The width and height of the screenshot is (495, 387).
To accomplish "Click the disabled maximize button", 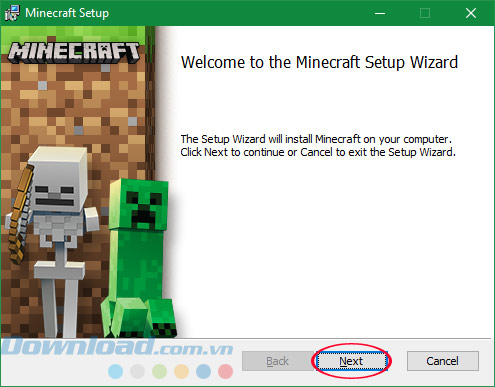I will pyautogui.click(x=425, y=13).
